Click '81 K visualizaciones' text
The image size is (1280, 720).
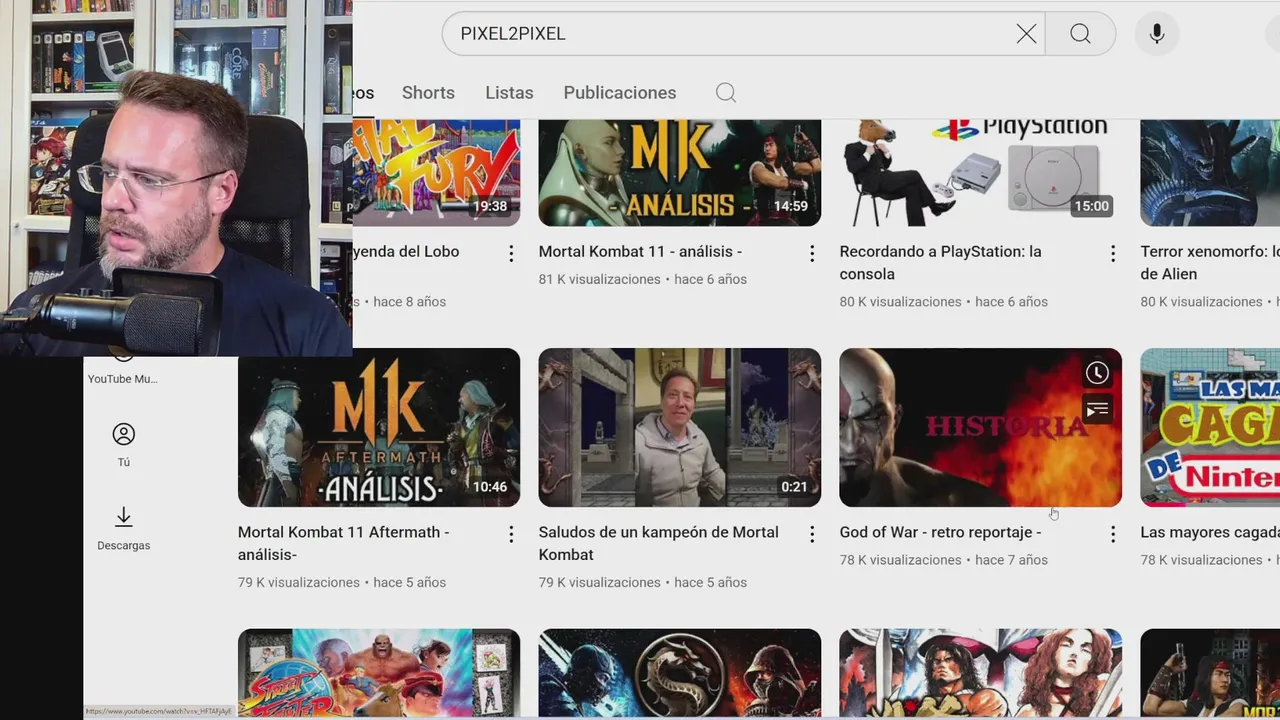pyautogui.click(x=599, y=279)
